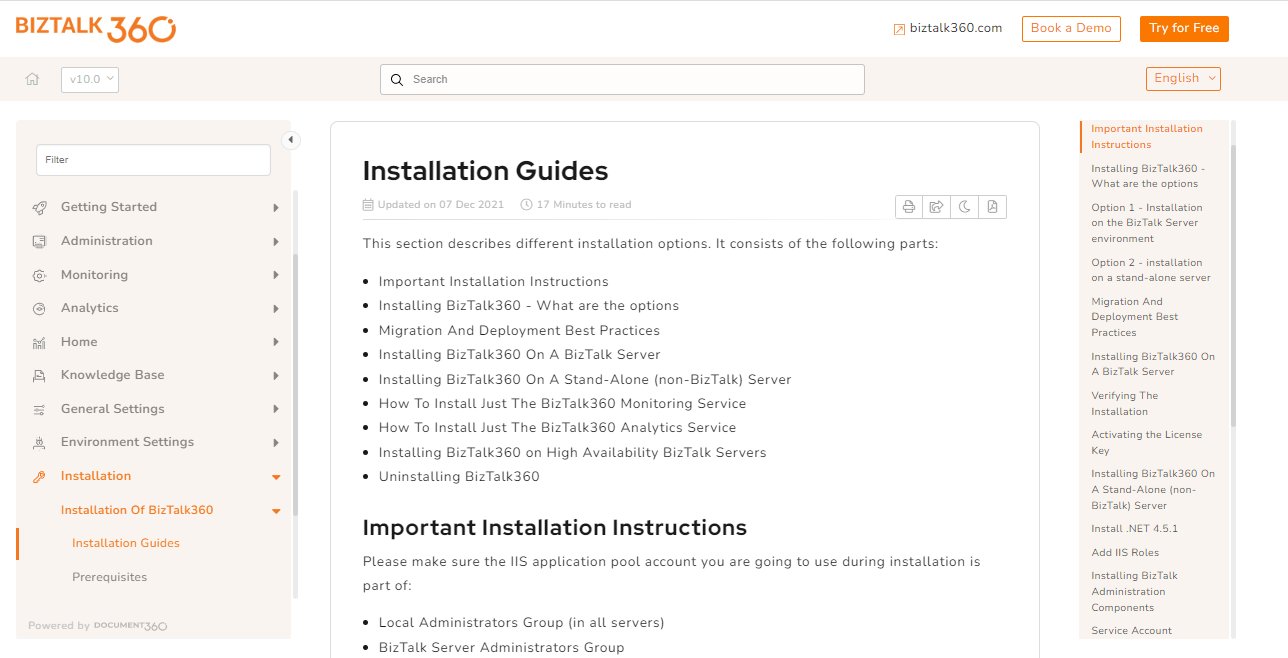The width and height of the screenshot is (1288, 658).
Task: Toggle dark mode with the moon icon
Action: pos(965,207)
